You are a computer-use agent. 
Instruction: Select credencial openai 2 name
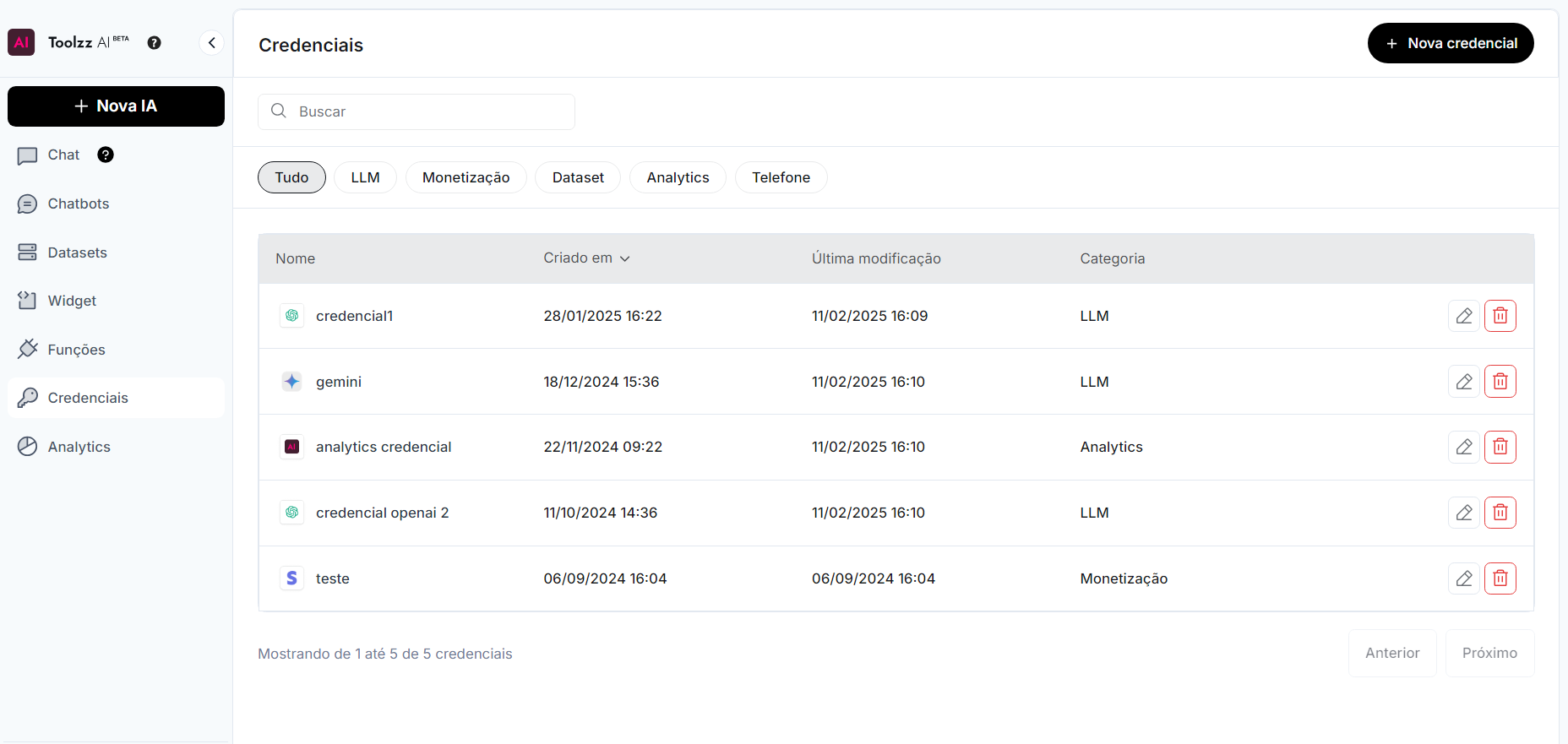coord(383,513)
